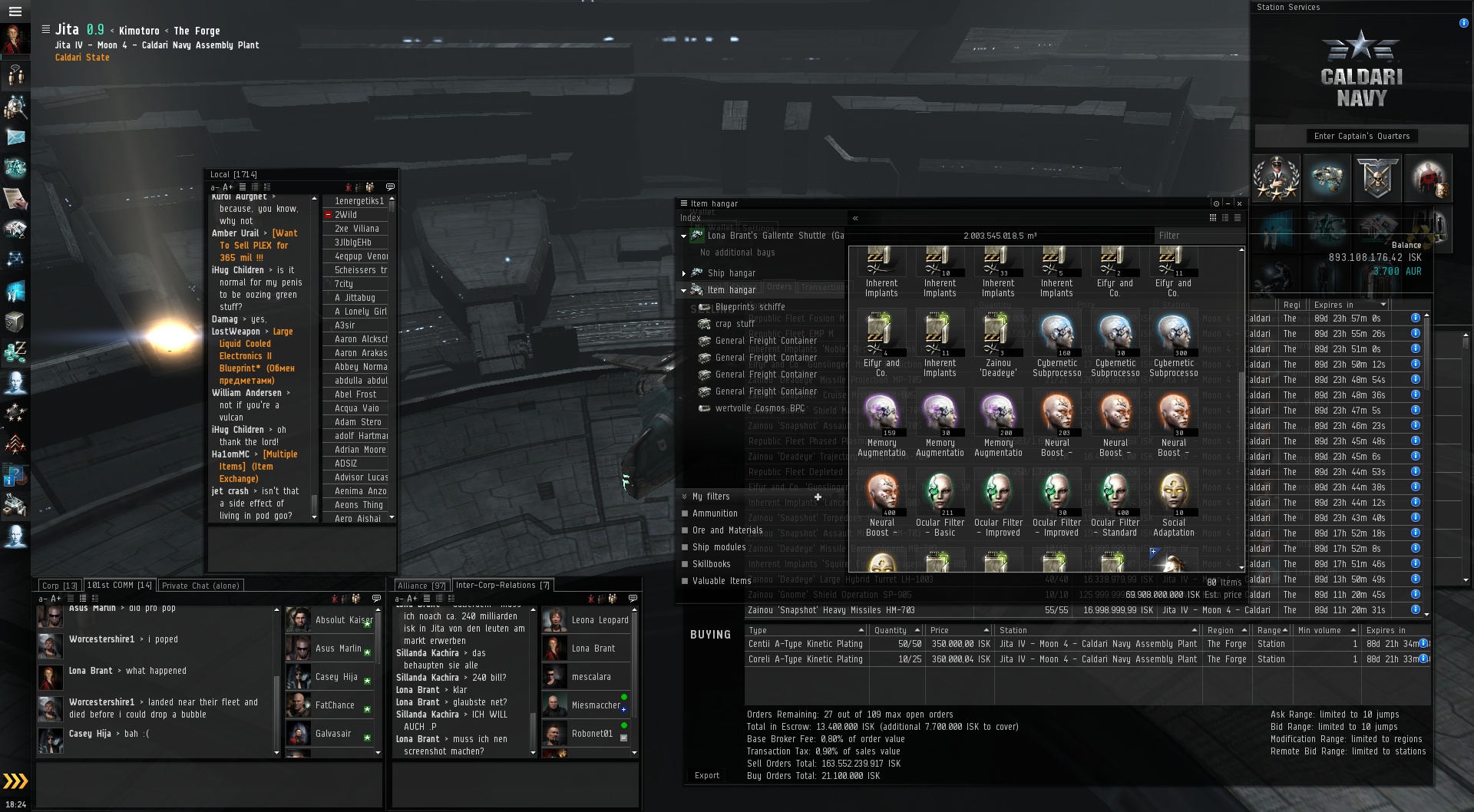Select the Local [1714] chat tab

click(233, 174)
